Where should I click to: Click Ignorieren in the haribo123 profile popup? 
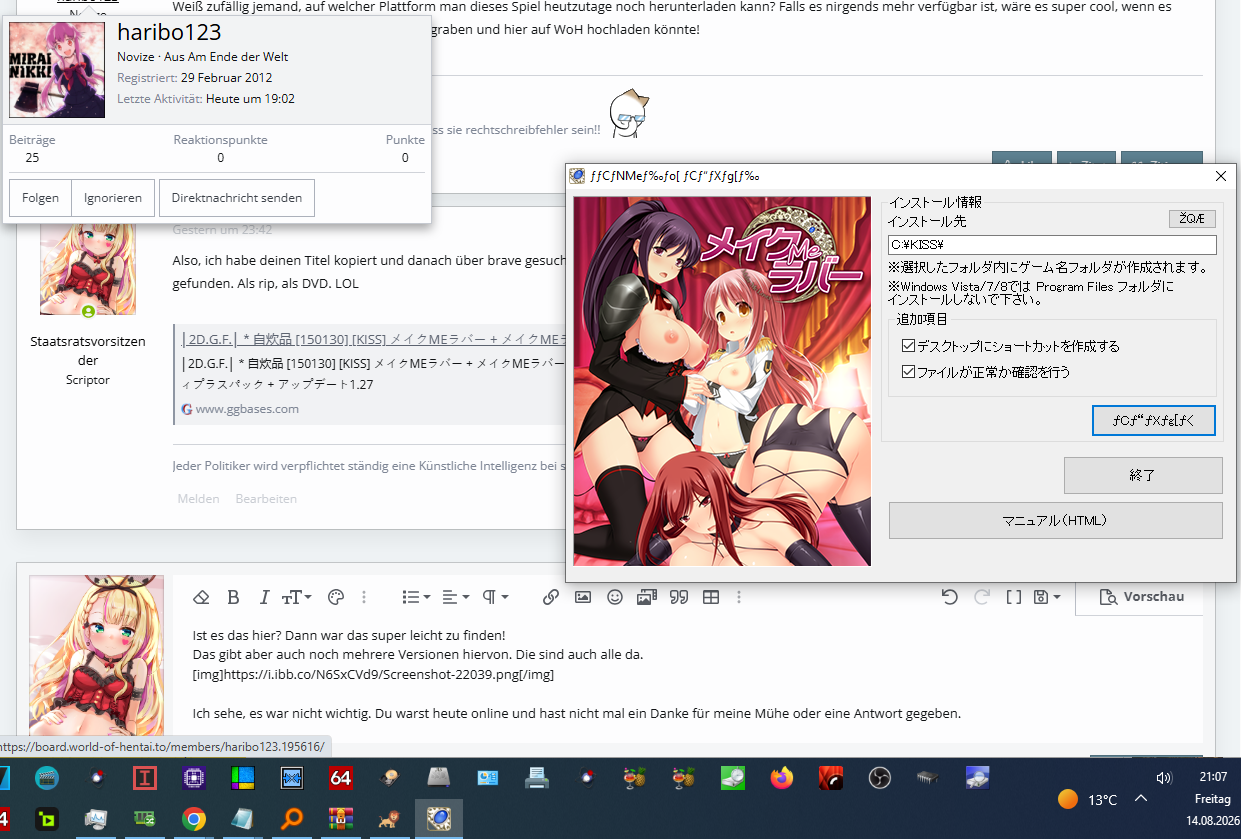tap(113, 198)
